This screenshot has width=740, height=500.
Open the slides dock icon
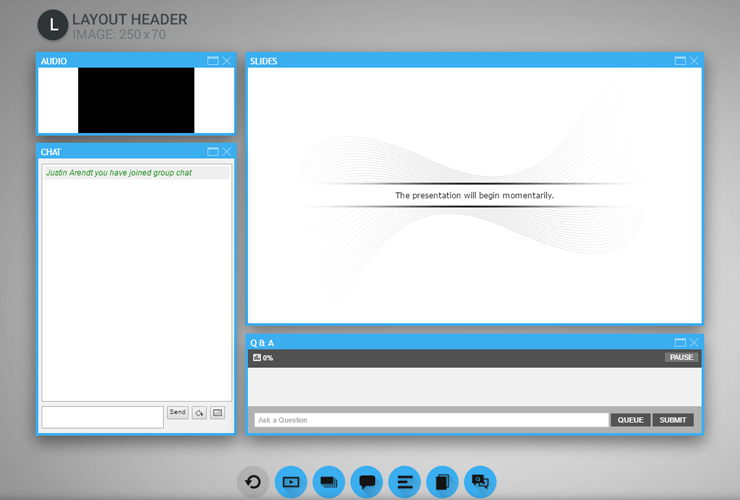click(328, 482)
